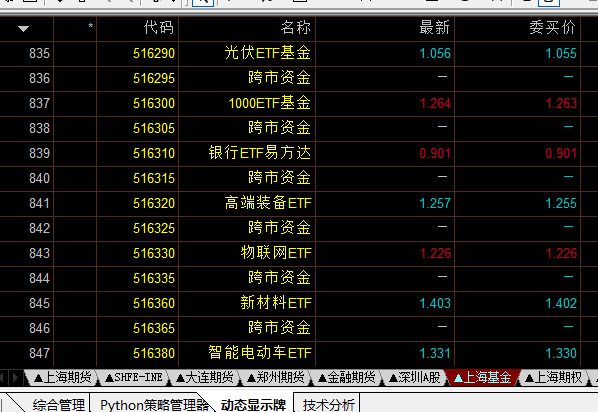Select the 银行ETF易方达 name cell
This screenshot has width=598, height=412.
260,153
